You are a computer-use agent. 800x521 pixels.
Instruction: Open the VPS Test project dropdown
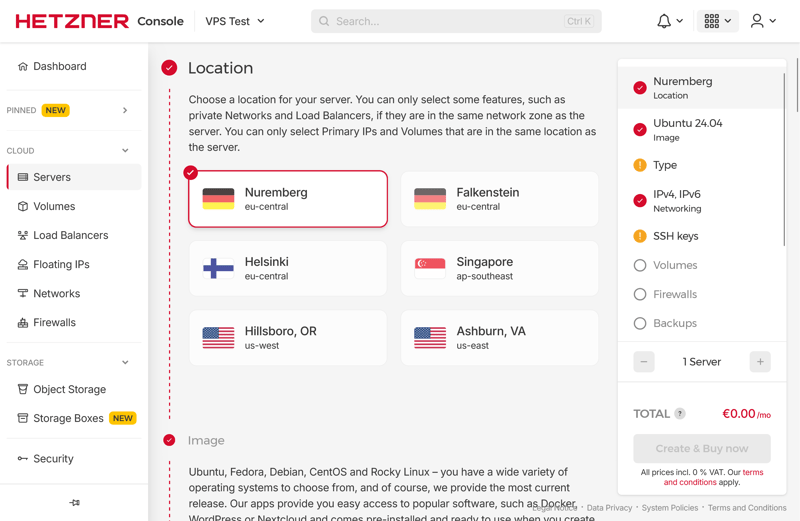235,21
